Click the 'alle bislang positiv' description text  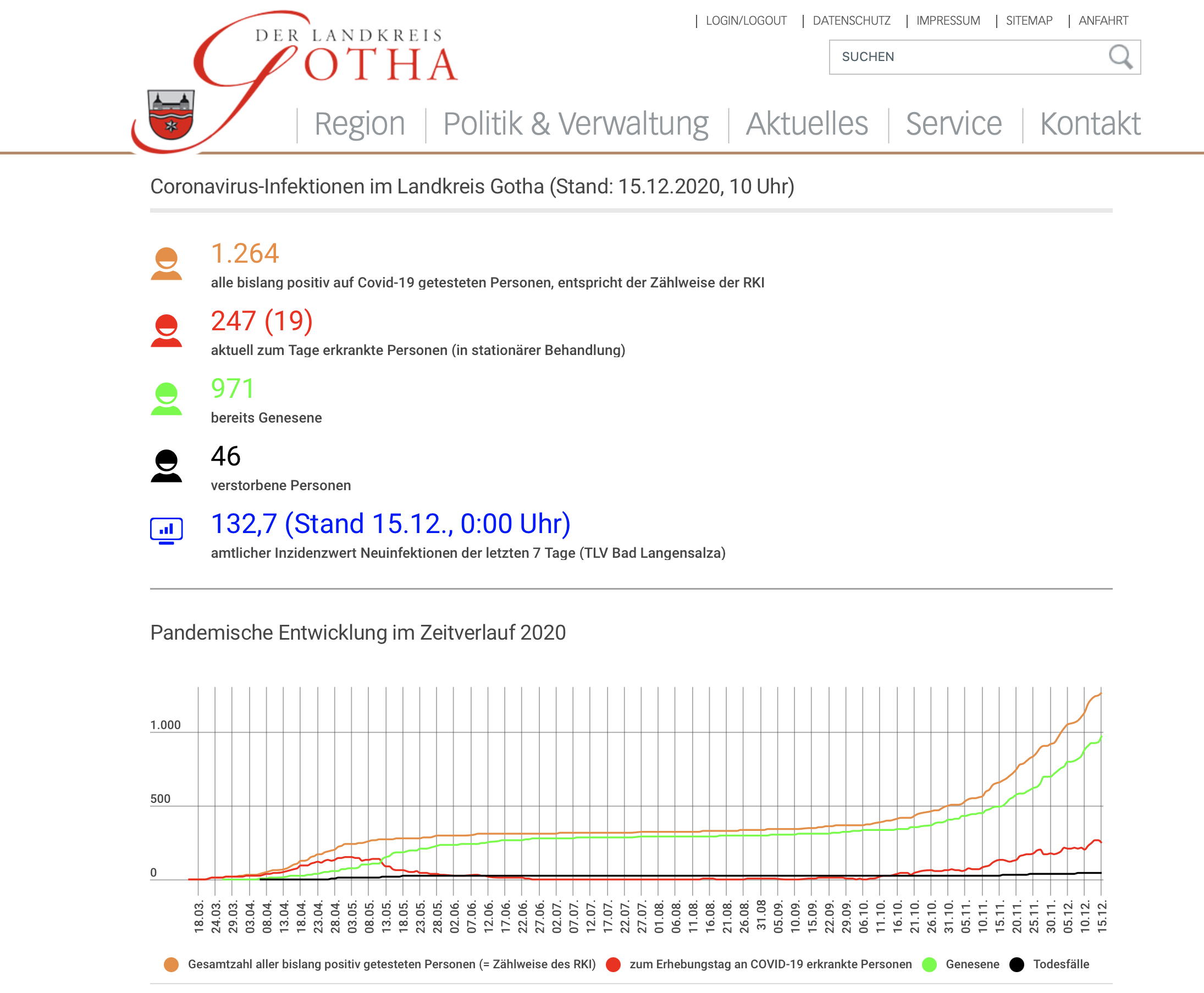tap(488, 282)
